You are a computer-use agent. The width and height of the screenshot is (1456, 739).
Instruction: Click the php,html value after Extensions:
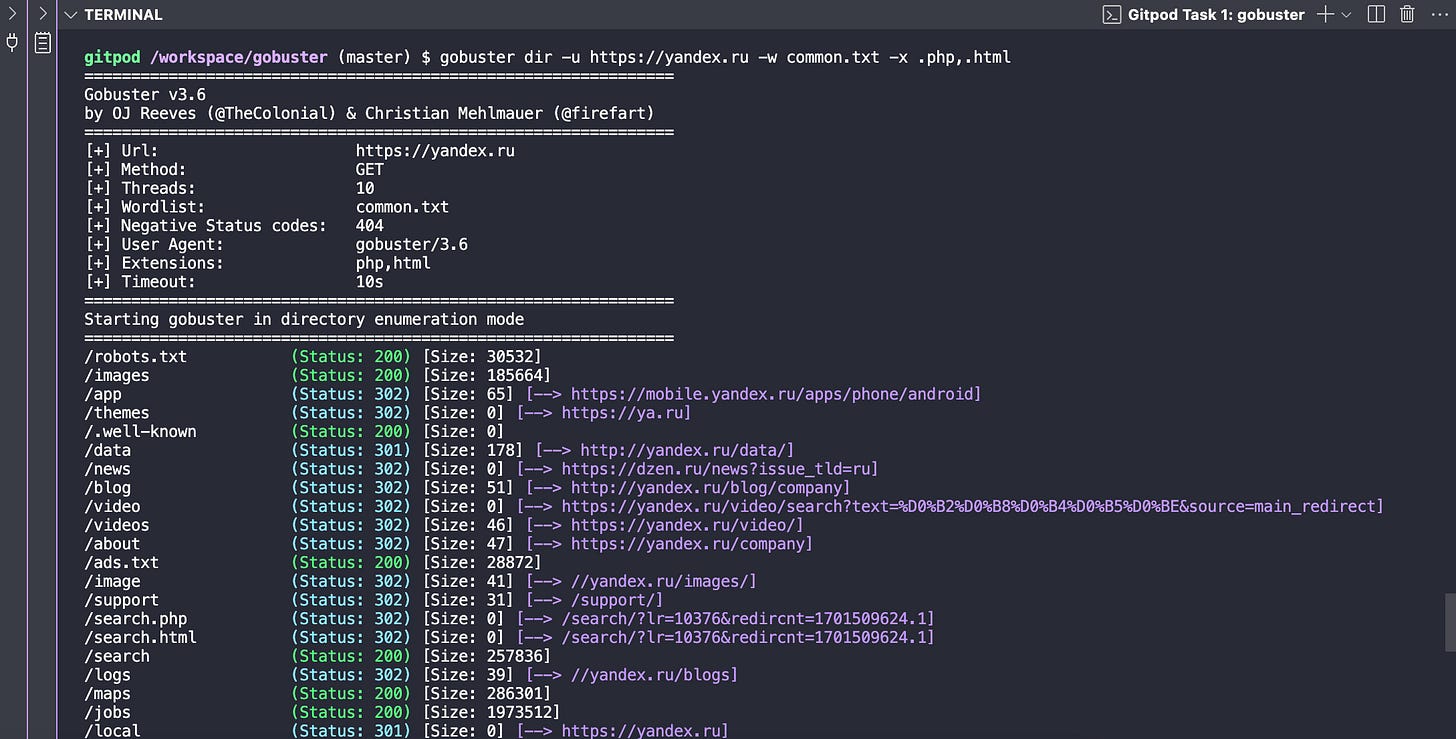pos(393,263)
